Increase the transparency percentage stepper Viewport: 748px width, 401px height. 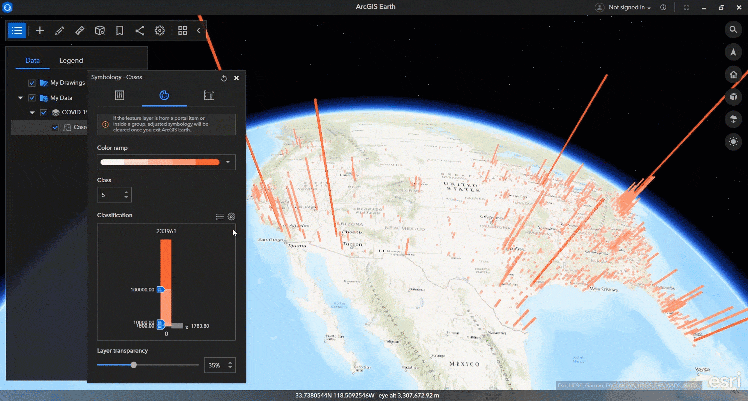[230, 362]
